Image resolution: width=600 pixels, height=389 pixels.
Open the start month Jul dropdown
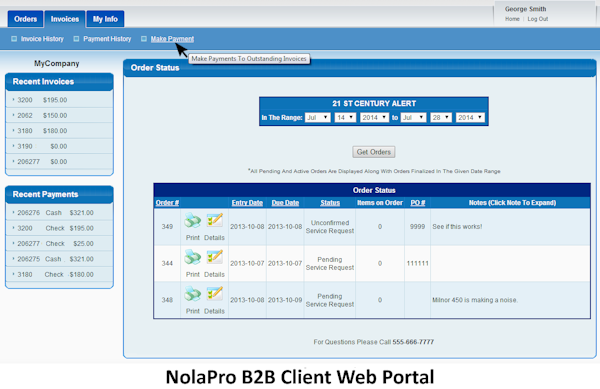(318, 117)
